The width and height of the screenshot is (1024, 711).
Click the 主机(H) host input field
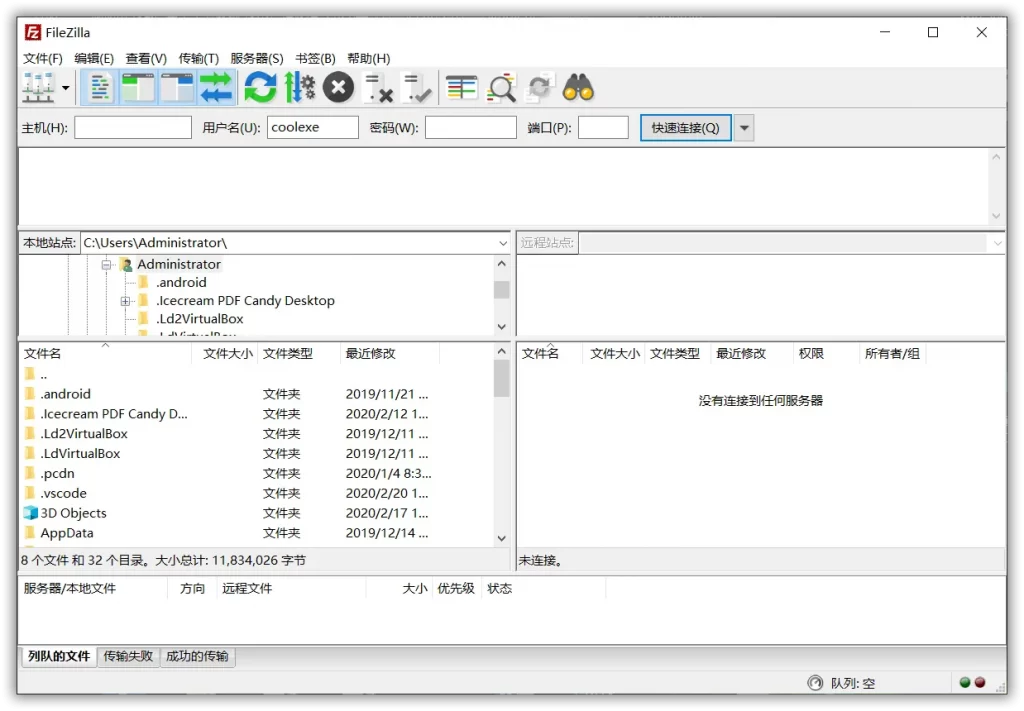tap(133, 127)
